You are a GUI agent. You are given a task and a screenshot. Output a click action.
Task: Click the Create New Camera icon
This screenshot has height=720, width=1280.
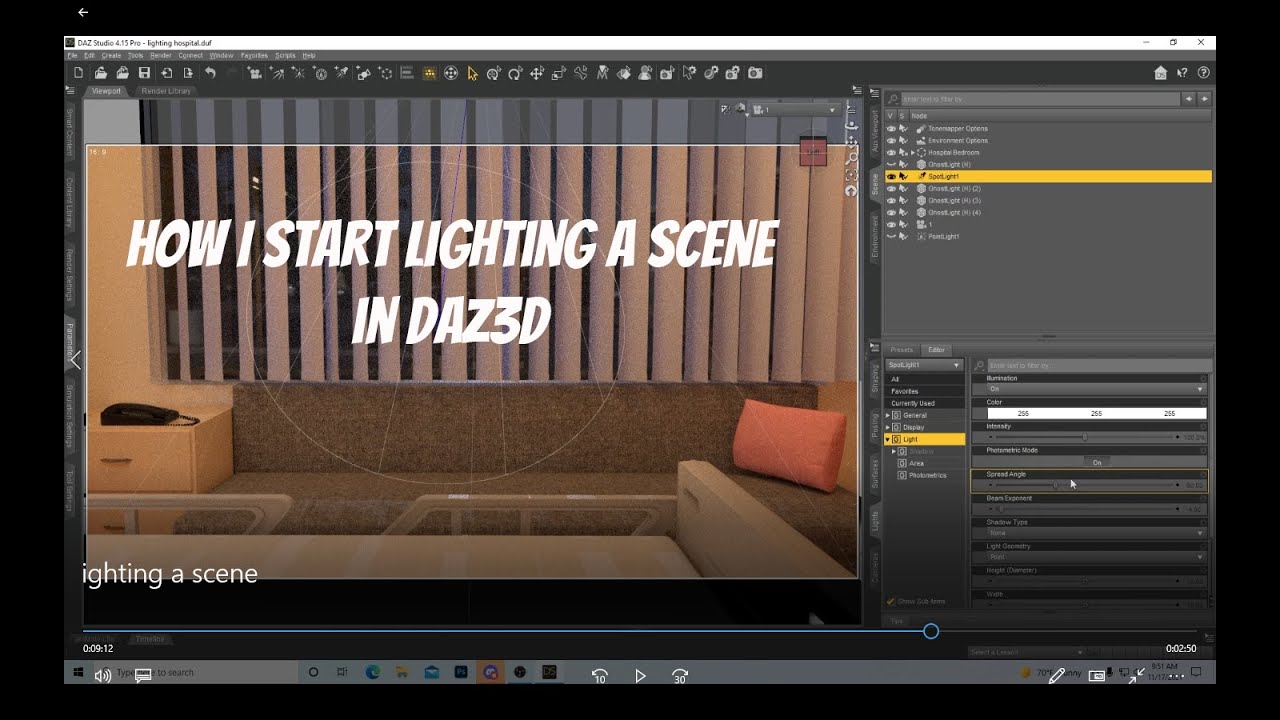click(256, 73)
